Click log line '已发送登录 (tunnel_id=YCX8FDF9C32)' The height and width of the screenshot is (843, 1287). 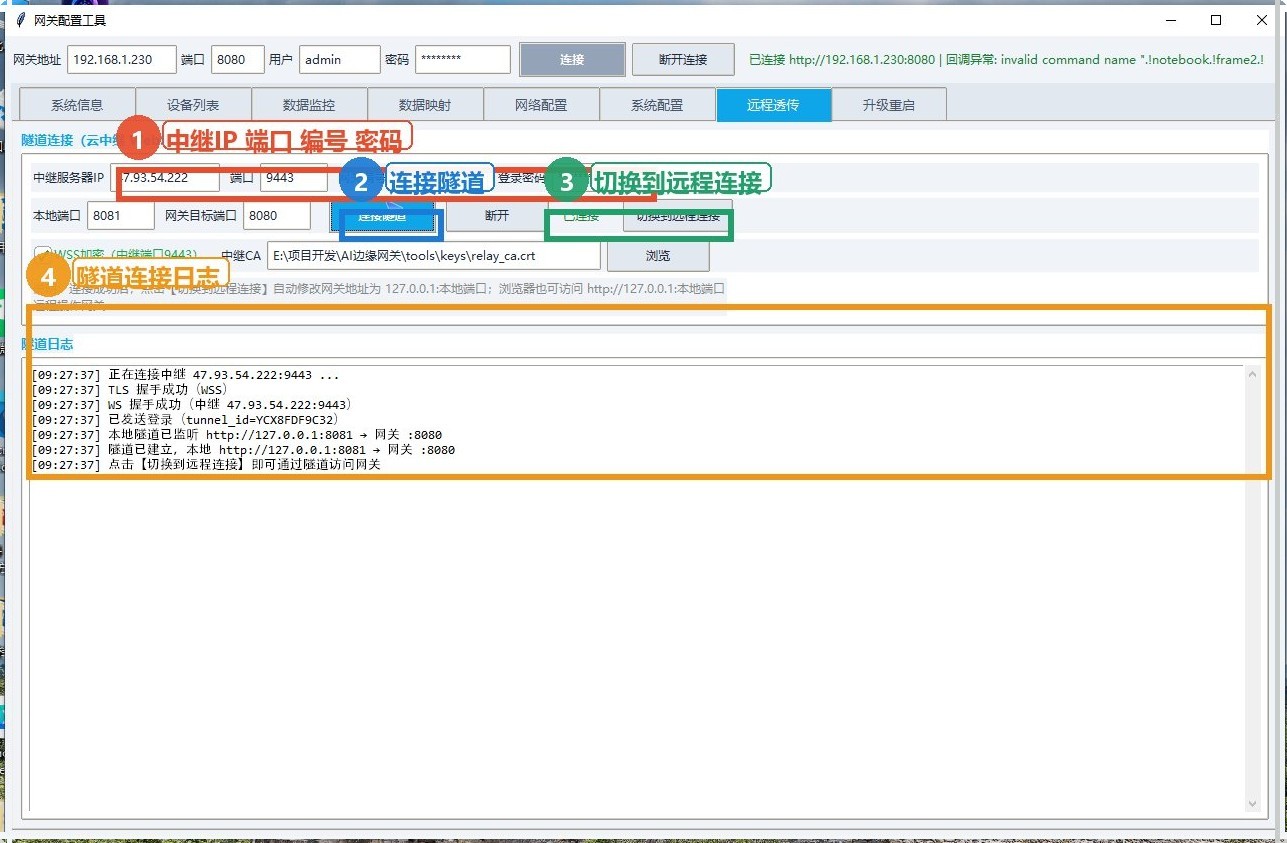(185, 420)
